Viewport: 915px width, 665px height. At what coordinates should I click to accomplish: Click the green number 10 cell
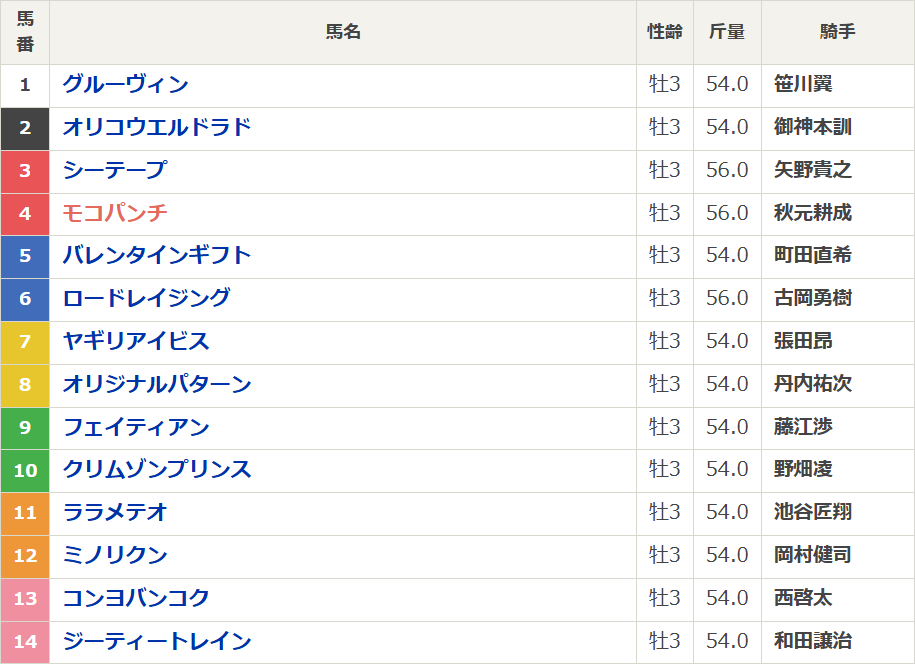(x=25, y=470)
